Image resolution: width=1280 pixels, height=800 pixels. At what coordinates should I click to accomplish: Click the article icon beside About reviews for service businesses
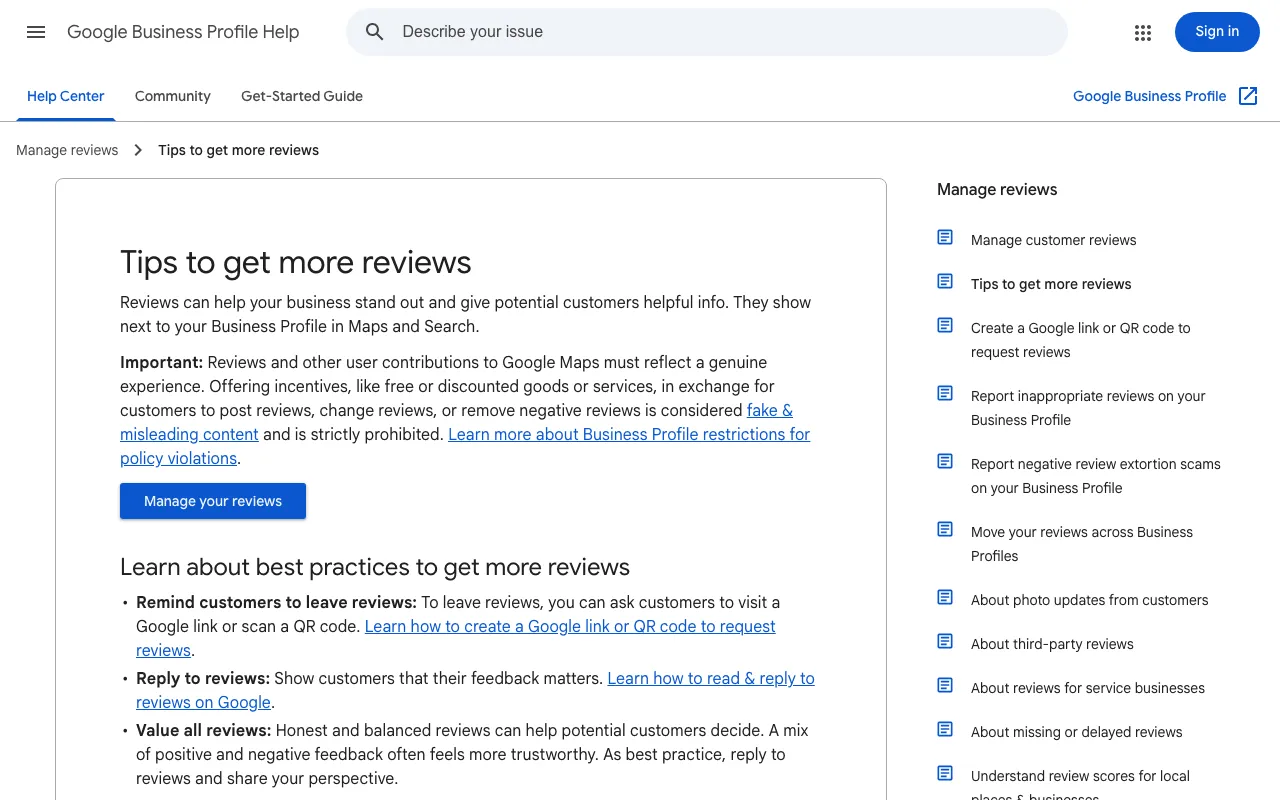945,685
